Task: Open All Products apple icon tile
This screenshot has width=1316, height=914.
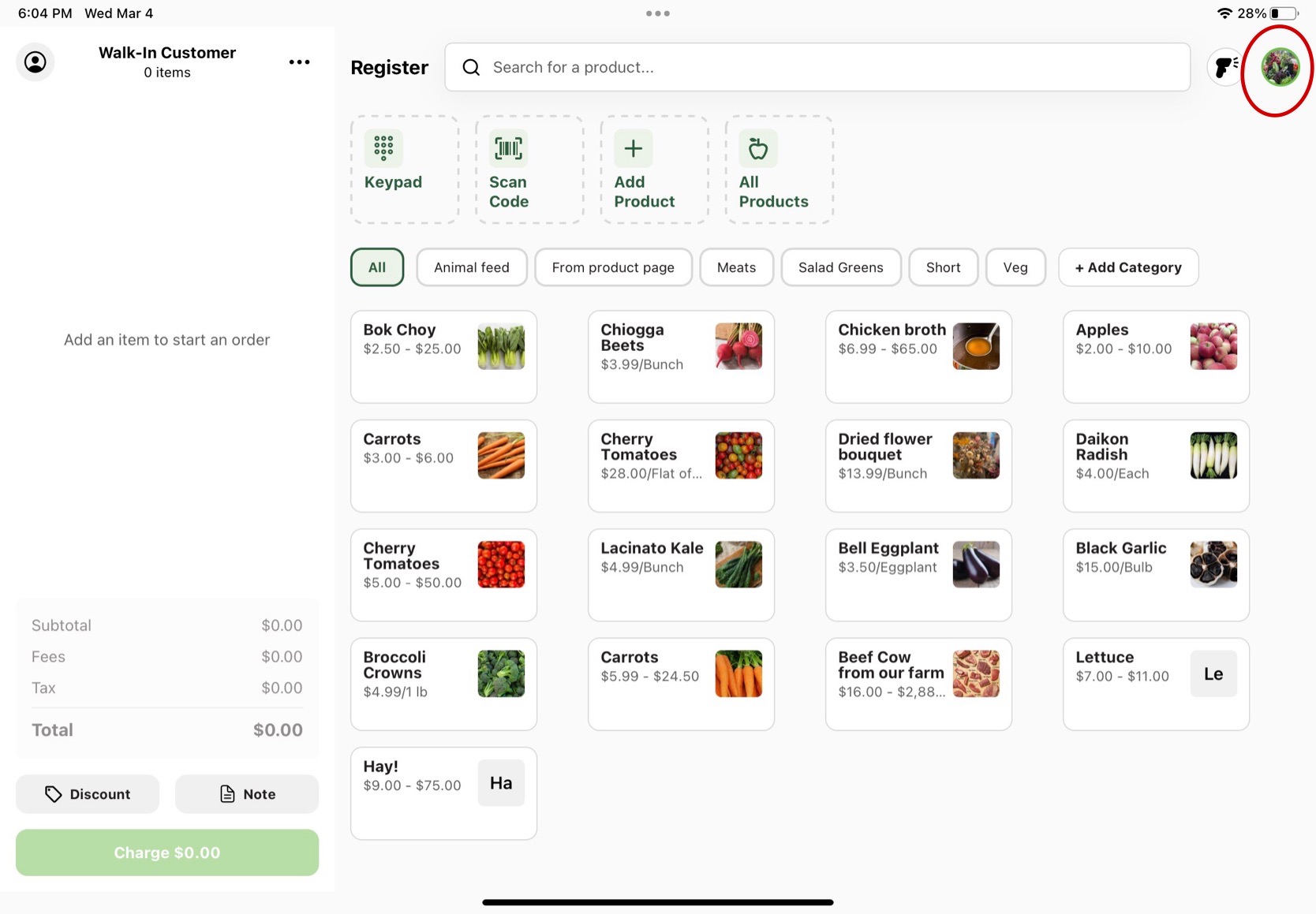Action: tap(757, 149)
